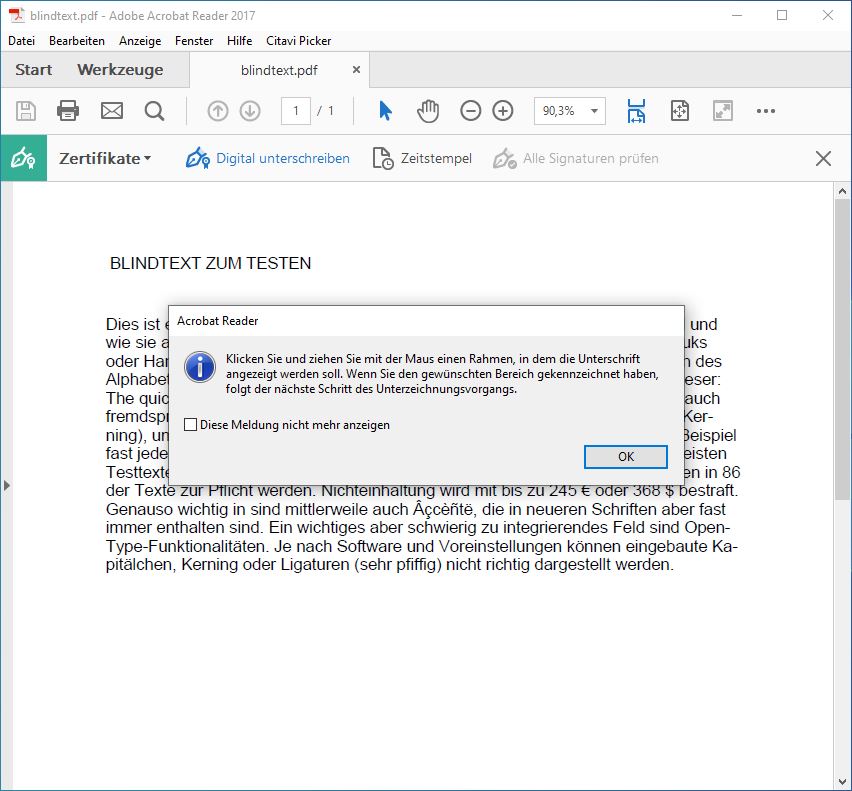Click the page number input field
The image size is (852, 791).
click(x=296, y=111)
